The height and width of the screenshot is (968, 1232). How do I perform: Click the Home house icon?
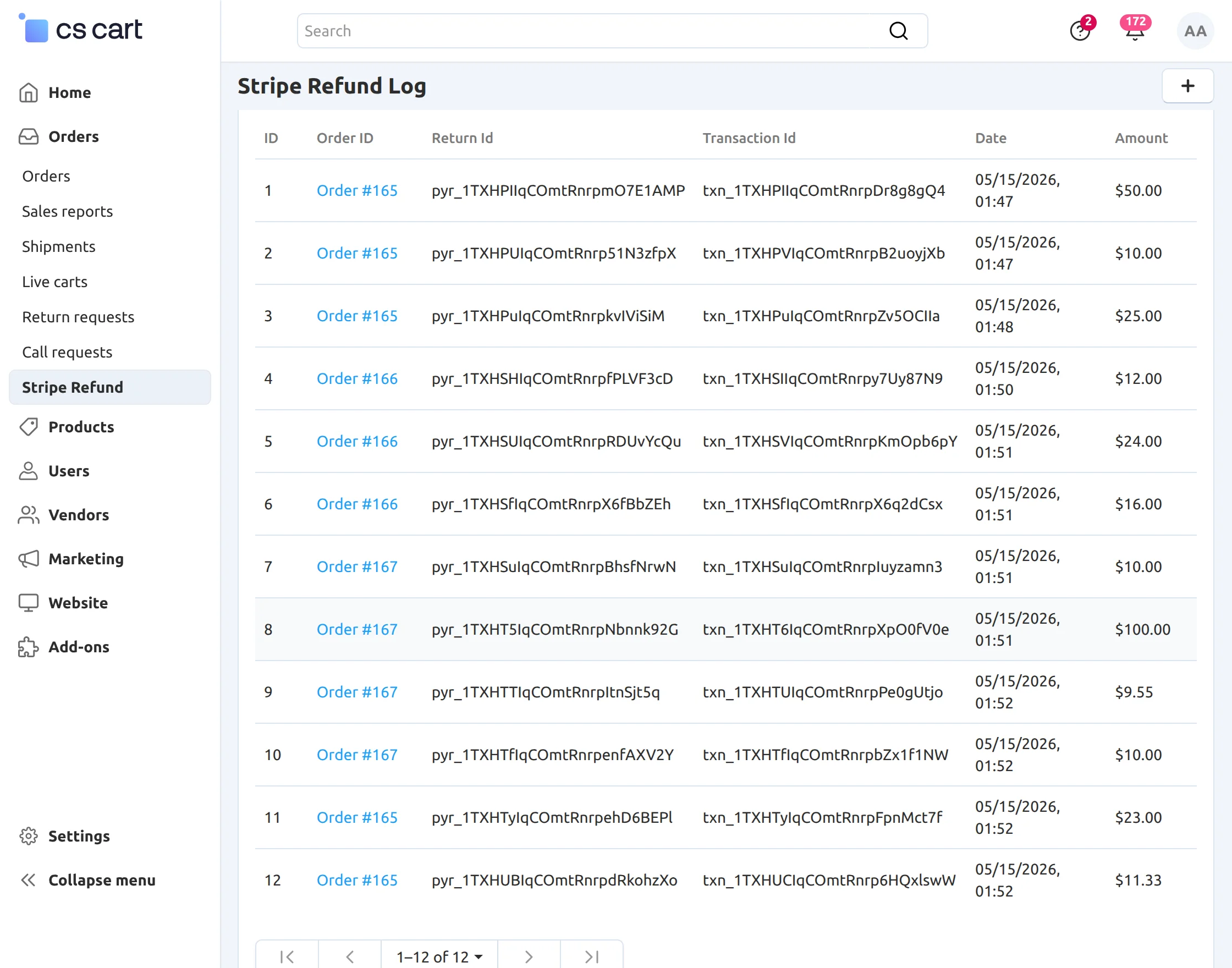pyautogui.click(x=29, y=92)
